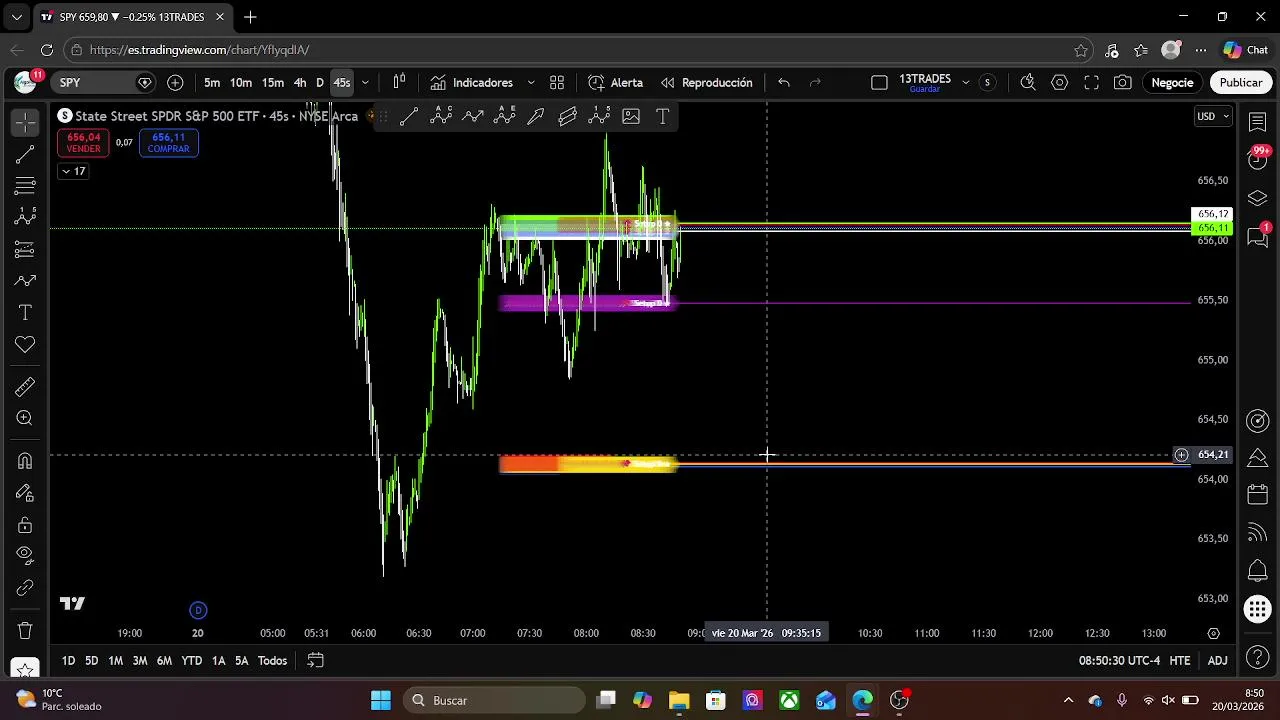Open the forecasting and measurement tools
This screenshot has width=1280, height=720.
(25, 249)
